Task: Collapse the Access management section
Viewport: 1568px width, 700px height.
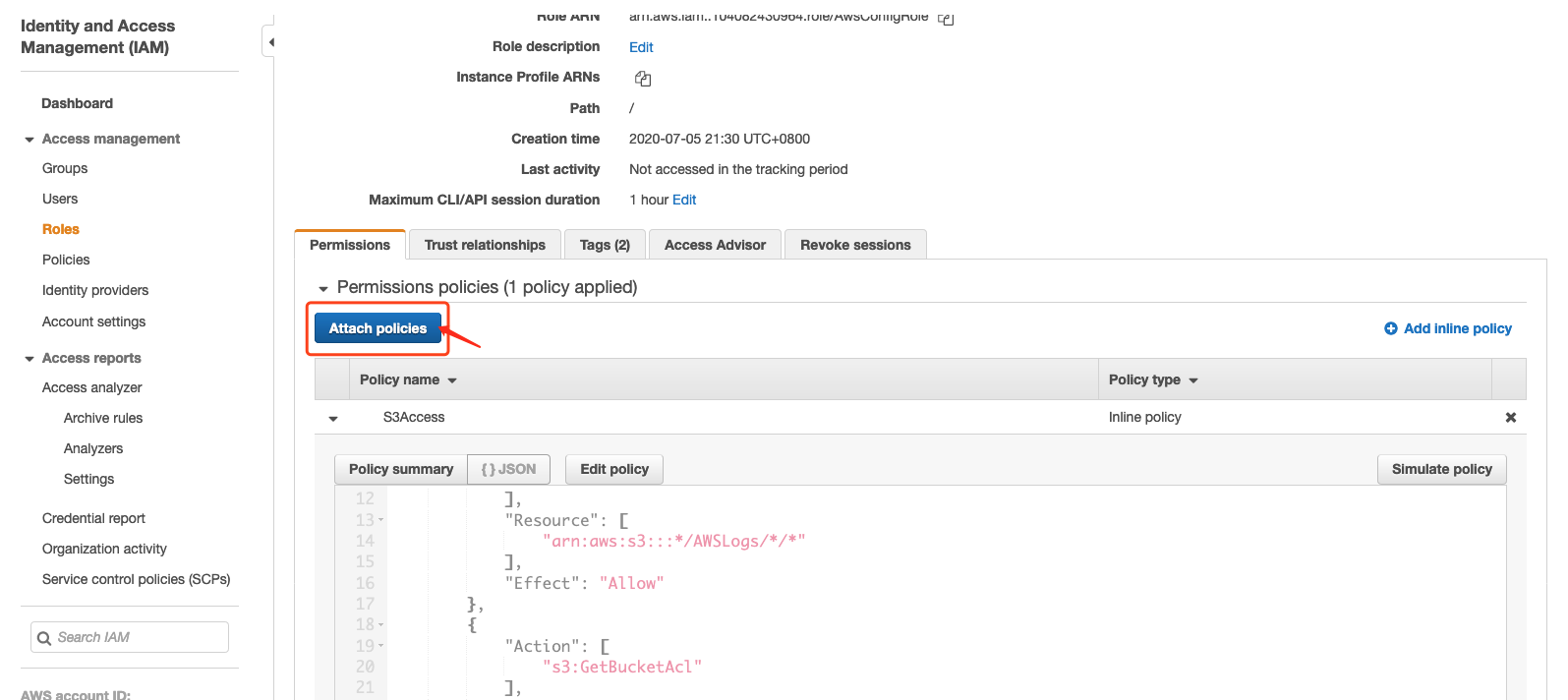Action: point(29,140)
